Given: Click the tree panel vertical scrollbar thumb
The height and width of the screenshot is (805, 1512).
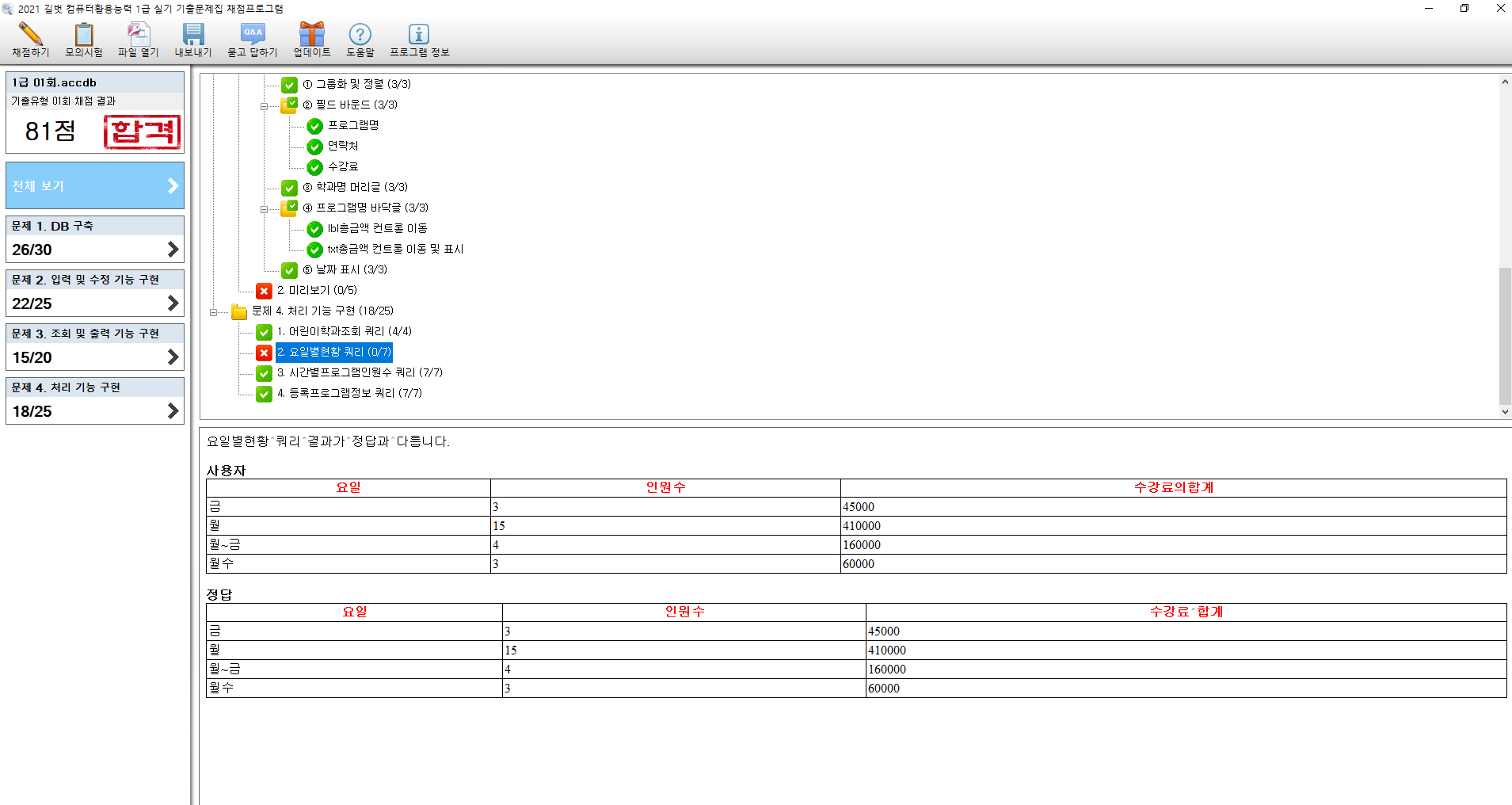Looking at the screenshot, I should coord(1505,336).
